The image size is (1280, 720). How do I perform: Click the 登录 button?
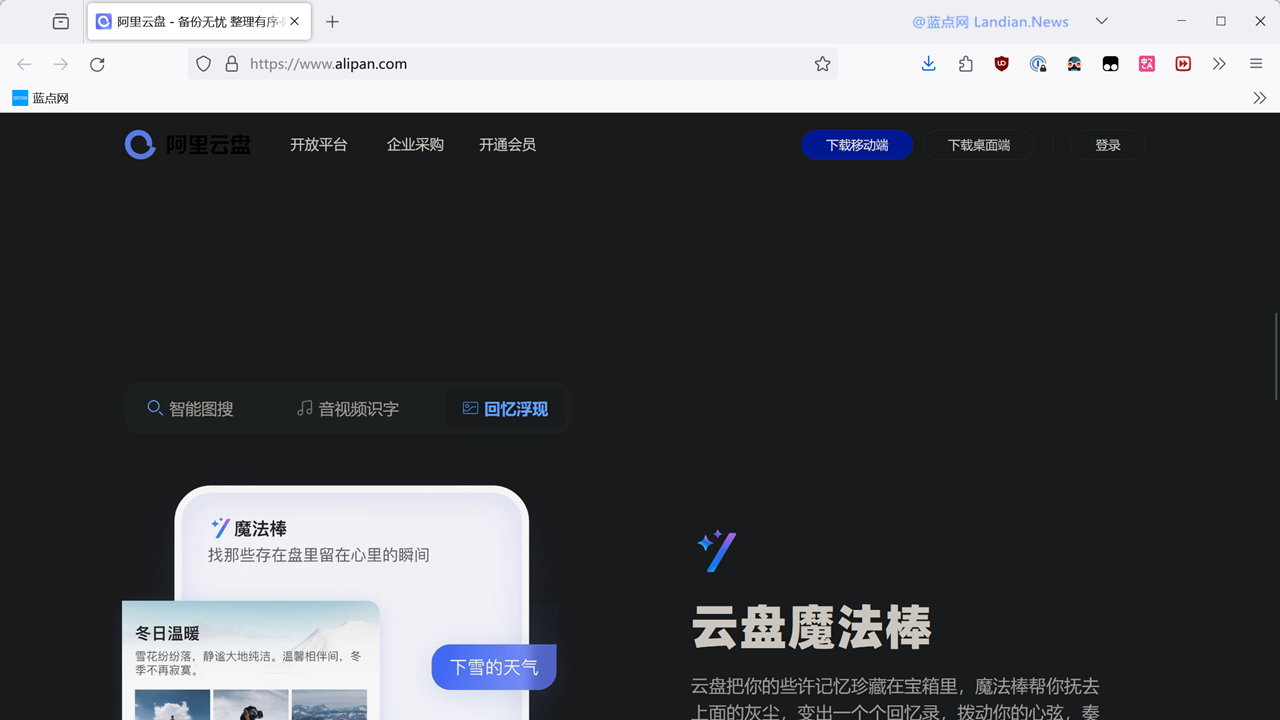[1108, 145]
